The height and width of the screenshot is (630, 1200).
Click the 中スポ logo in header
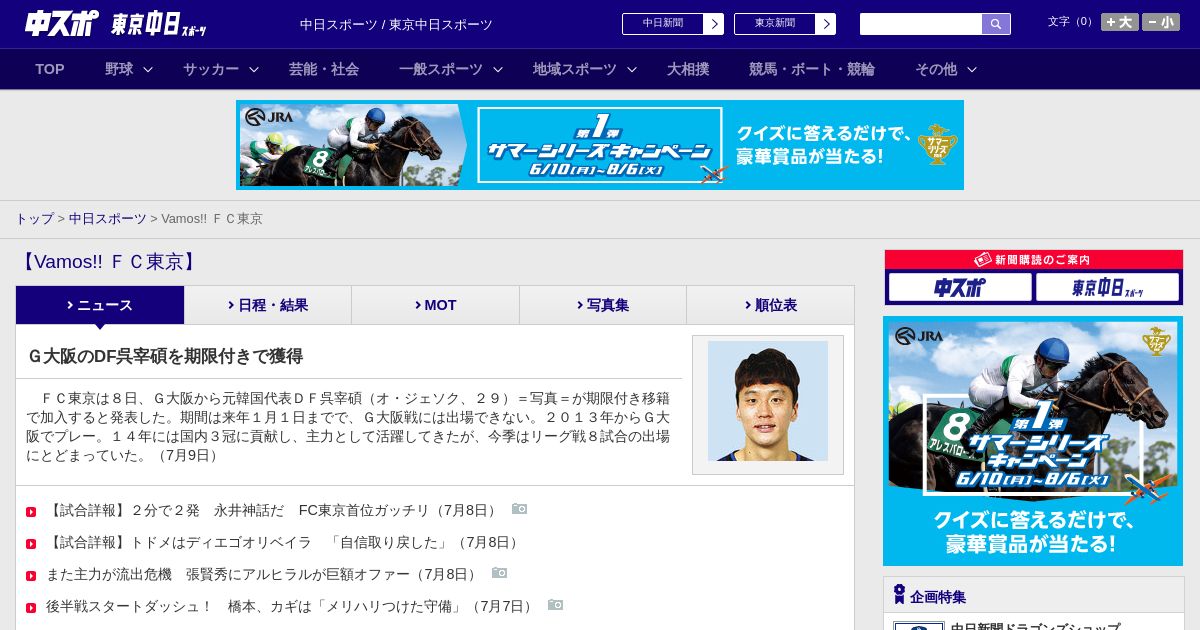click(x=62, y=23)
